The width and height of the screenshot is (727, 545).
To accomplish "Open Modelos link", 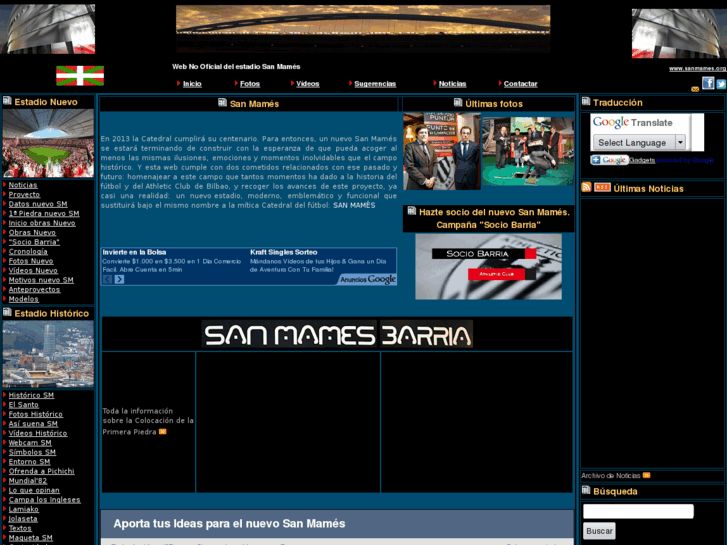I will [x=24, y=299].
